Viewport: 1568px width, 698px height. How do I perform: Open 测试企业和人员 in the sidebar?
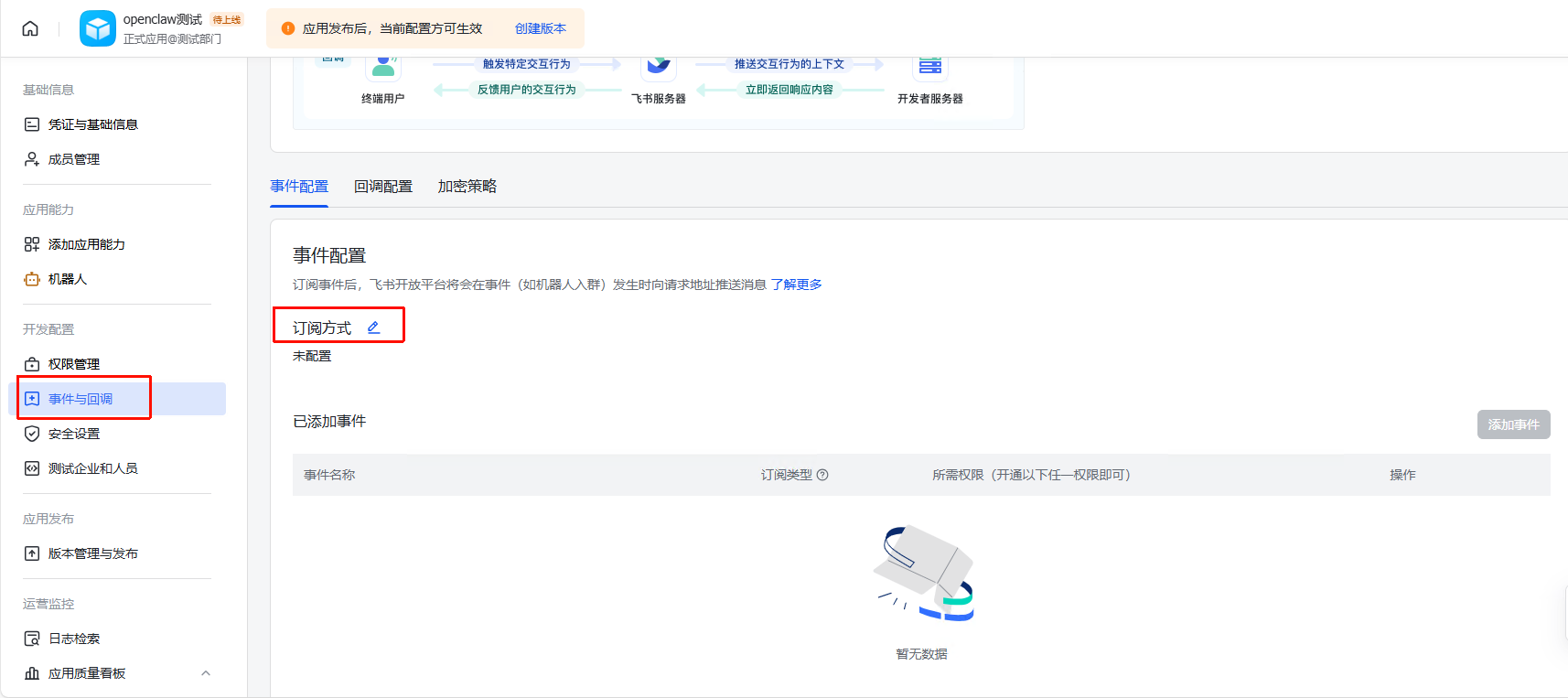(x=92, y=468)
